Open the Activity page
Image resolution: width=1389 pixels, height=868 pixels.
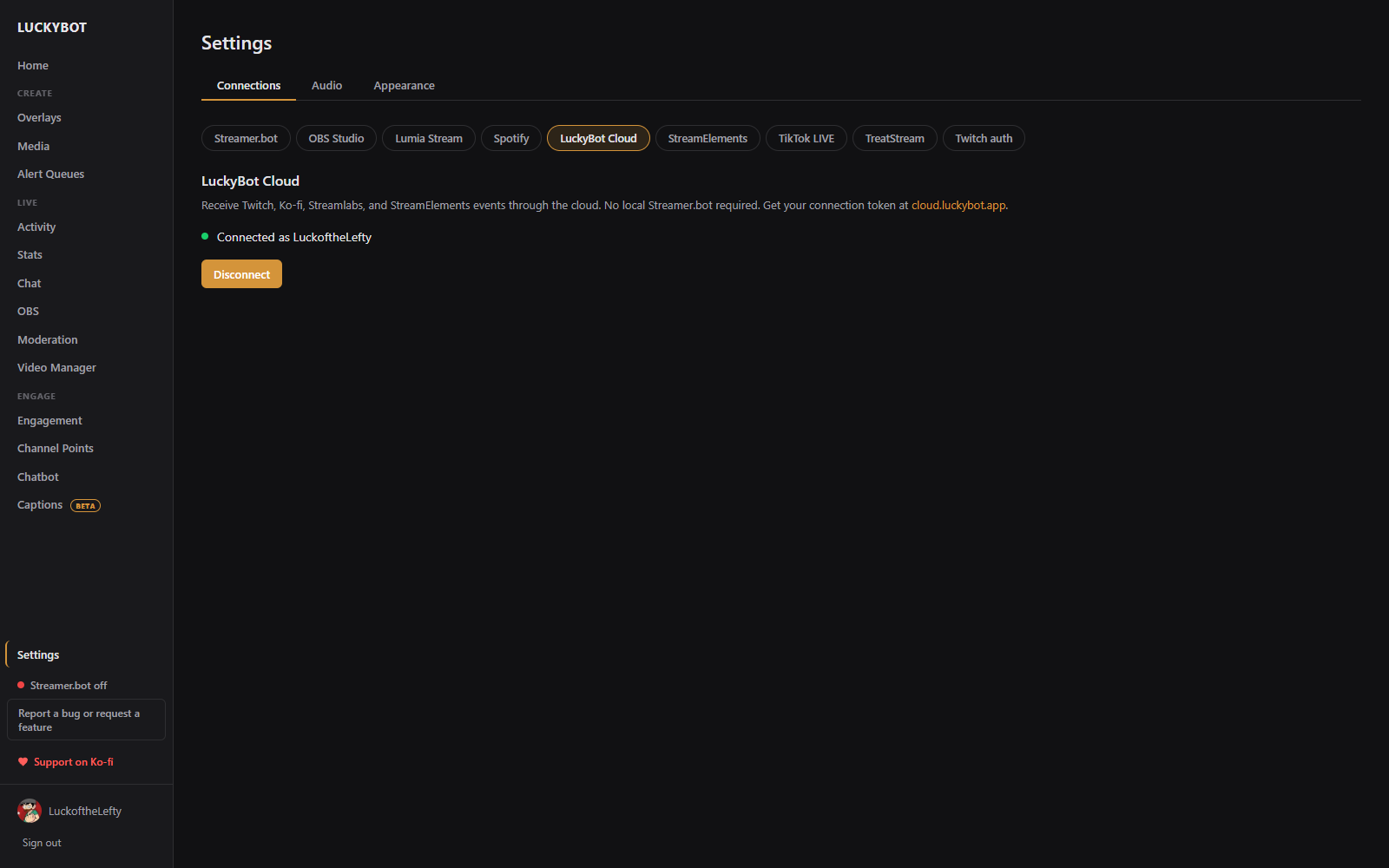(36, 227)
